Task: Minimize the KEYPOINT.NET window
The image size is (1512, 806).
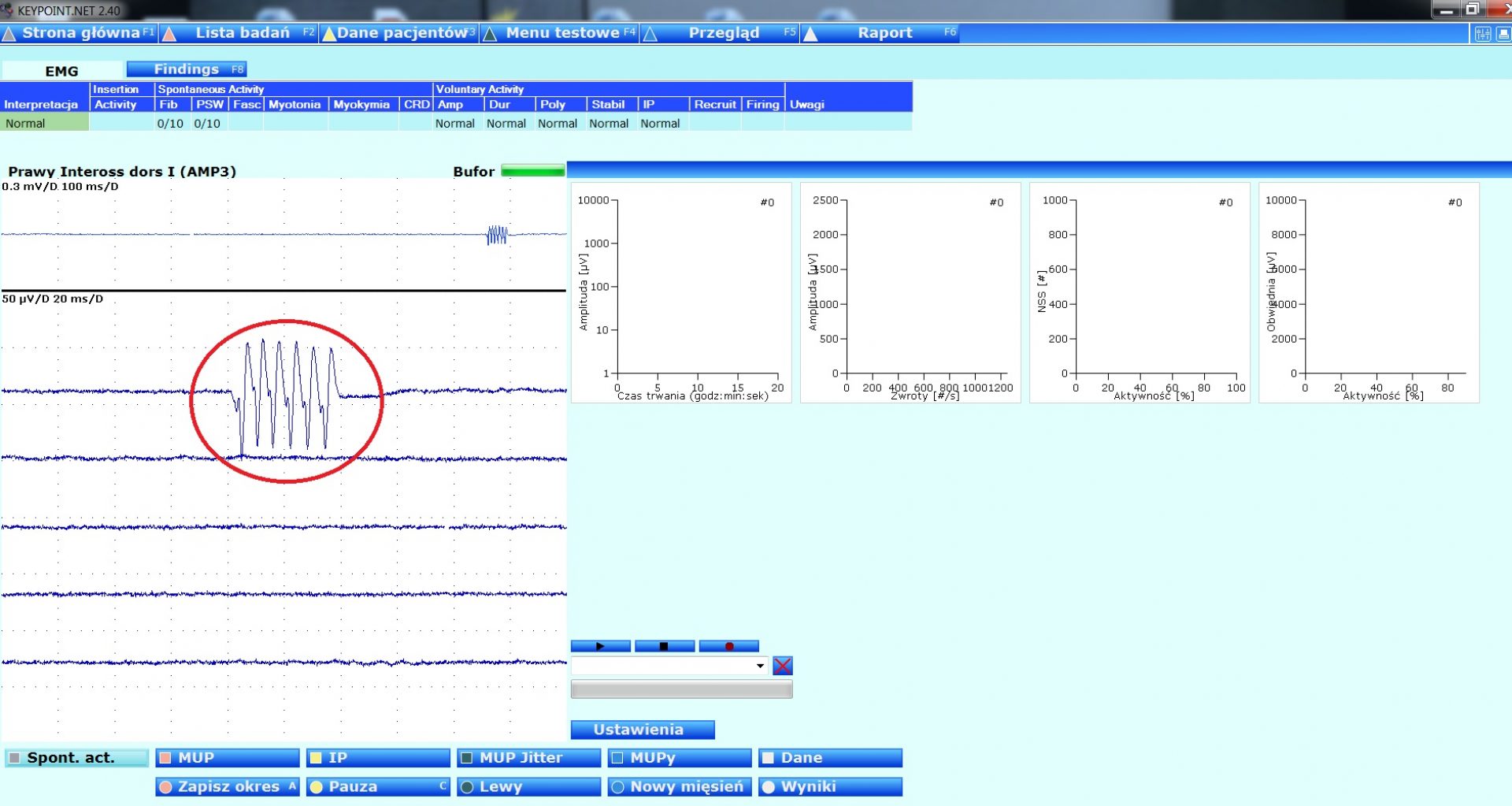Action: [1447, 9]
